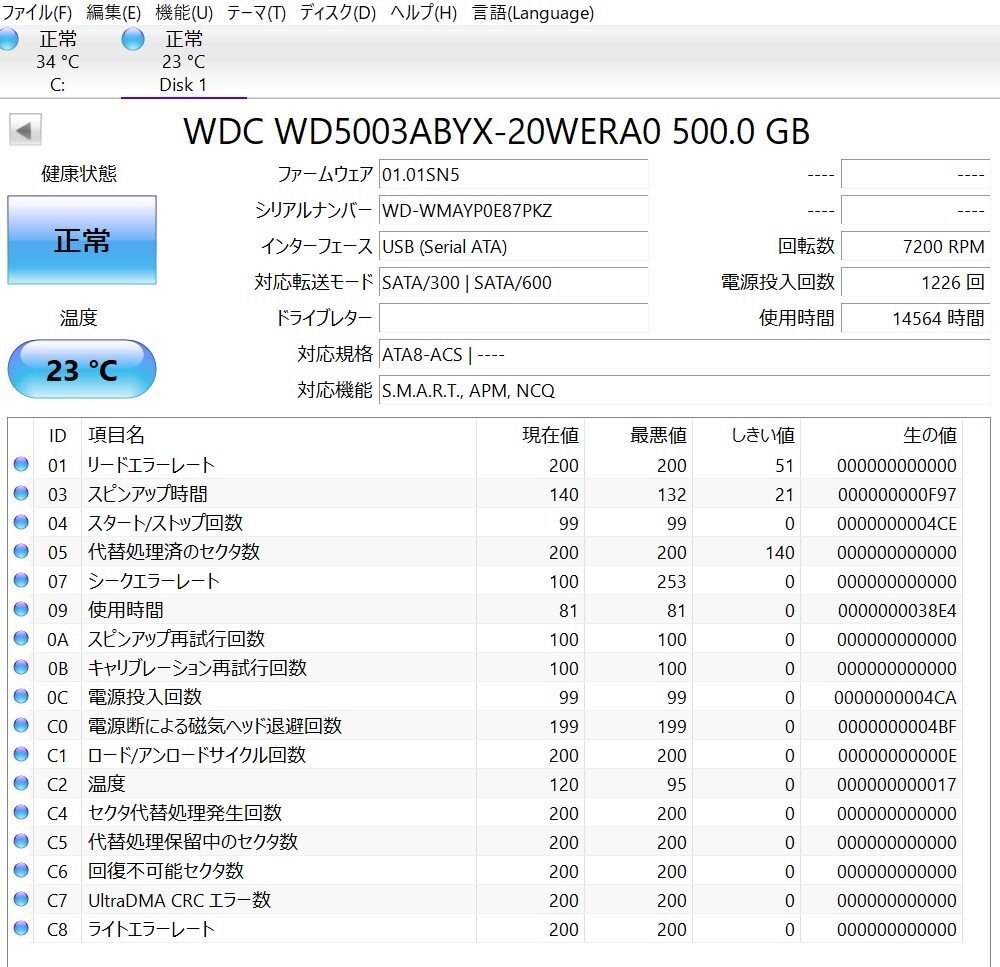1000x967 pixels.
Task: Click the 最悪値 column header
Action: pyautogui.click(x=658, y=435)
